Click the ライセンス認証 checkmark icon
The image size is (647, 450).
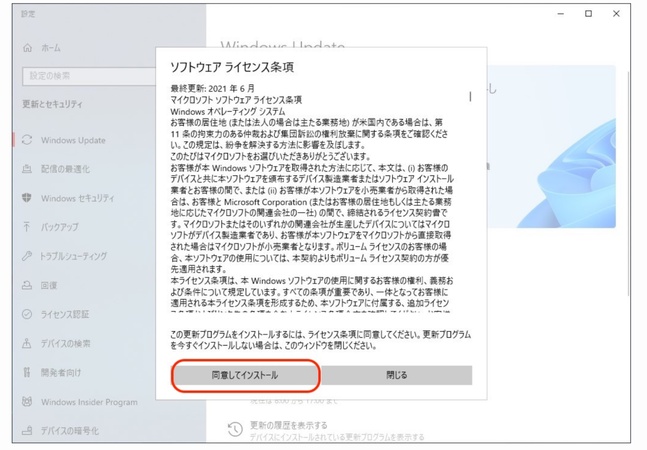click(27, 314)
